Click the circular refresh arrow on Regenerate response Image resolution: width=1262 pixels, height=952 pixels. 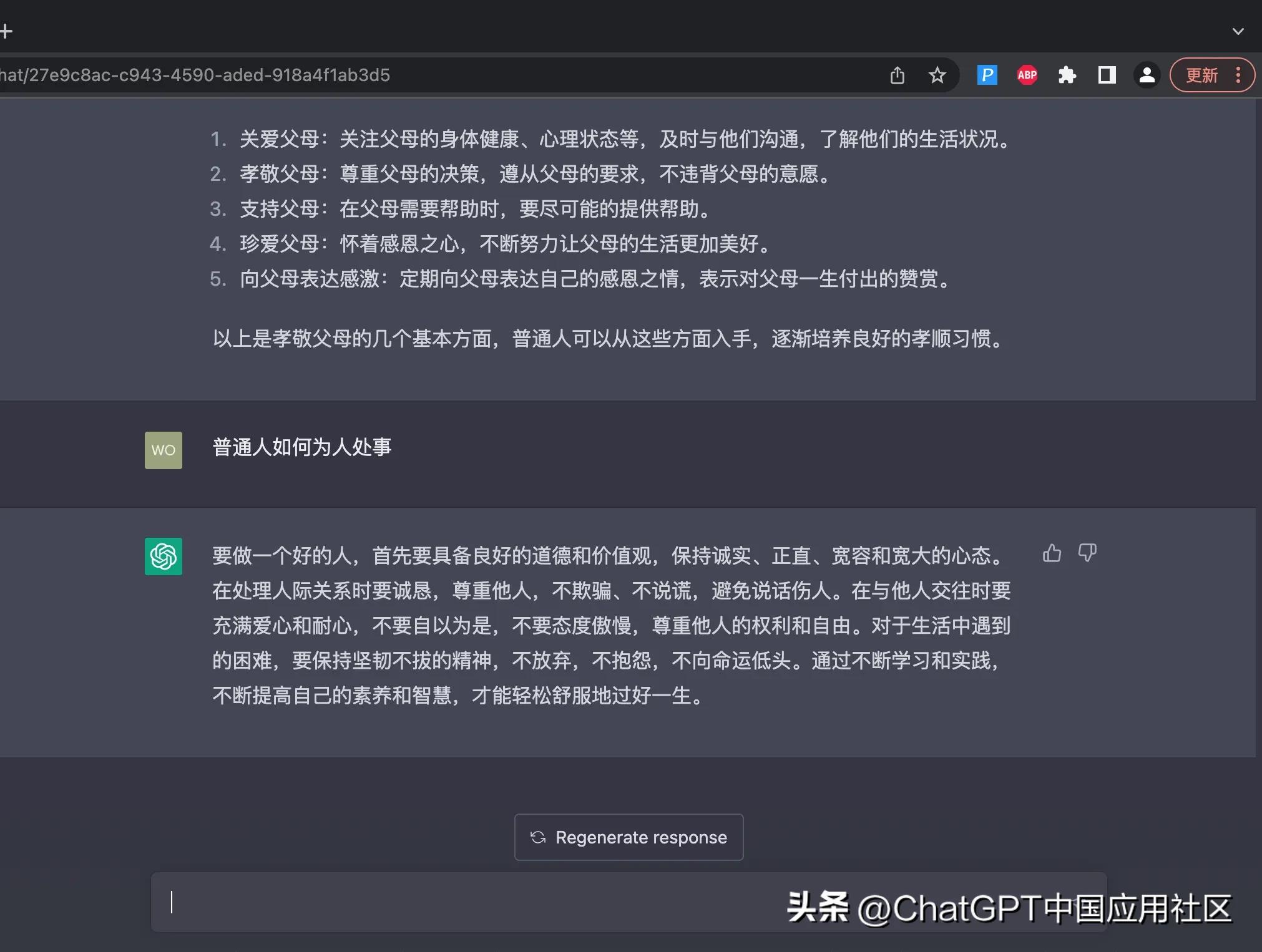tap(539, 837)
